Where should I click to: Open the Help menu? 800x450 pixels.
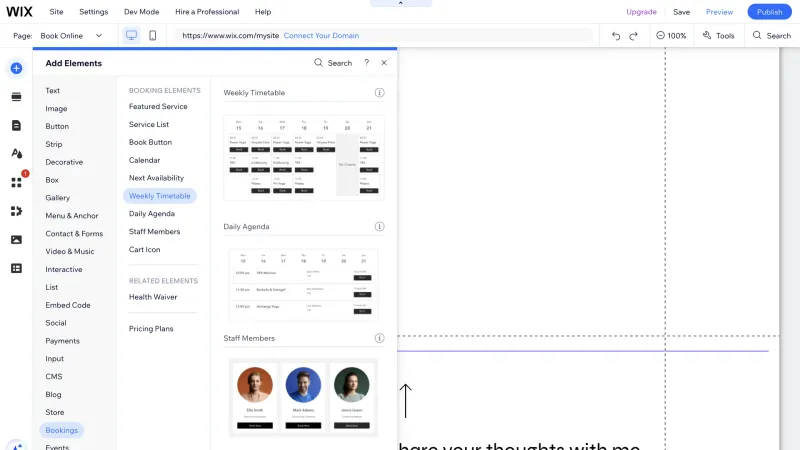click(263, 12)
